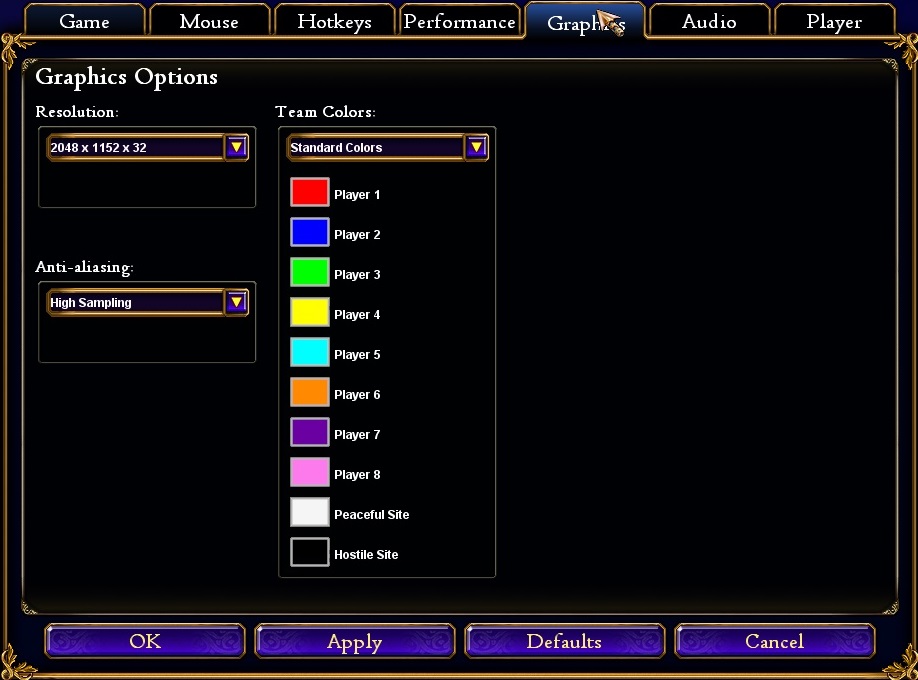Screen dimensions: 918x680
Task: Click the red Player 1 color swatch
Action: coord(309,192)
